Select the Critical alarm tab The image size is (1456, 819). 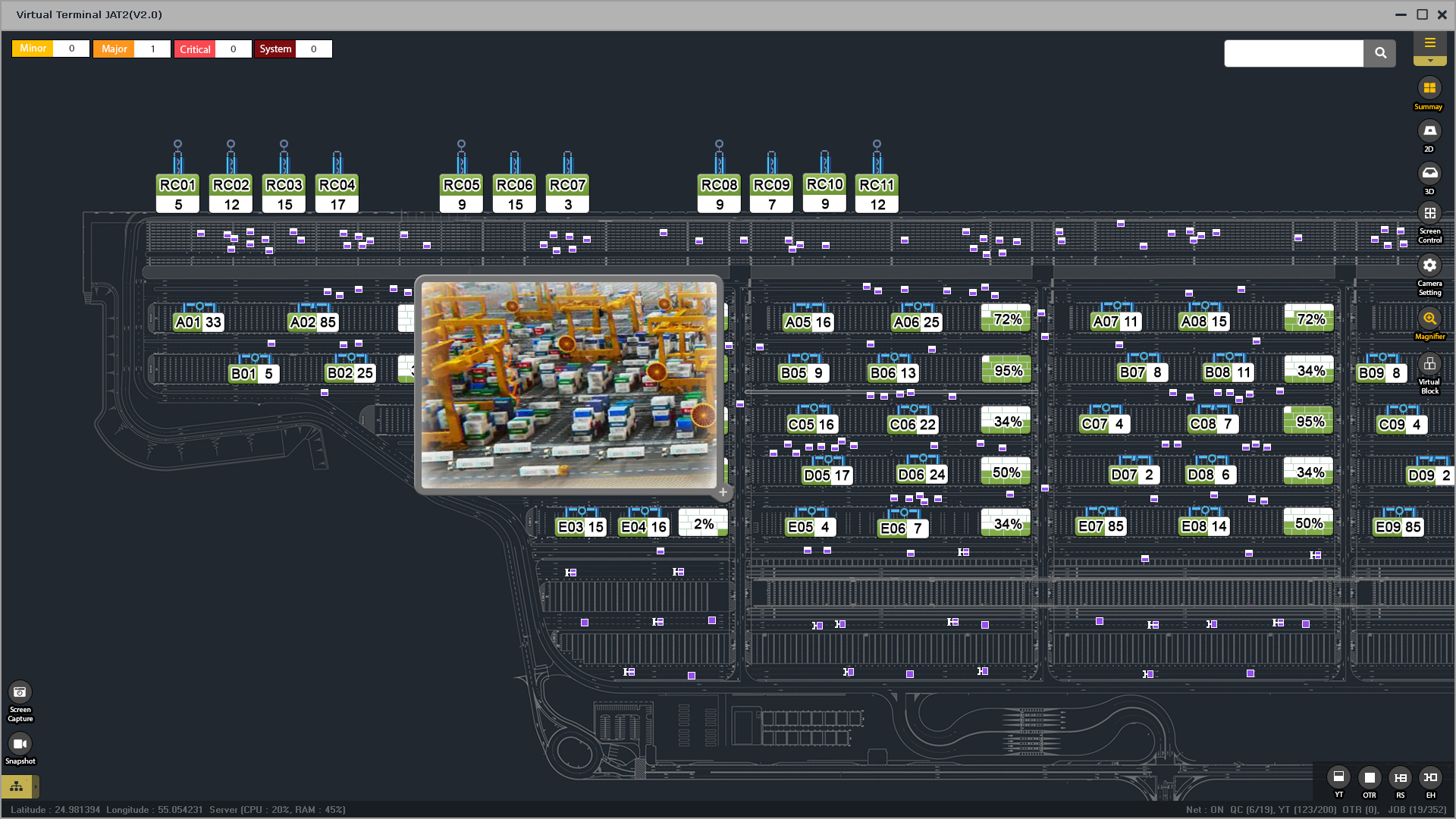pos(195,49)
